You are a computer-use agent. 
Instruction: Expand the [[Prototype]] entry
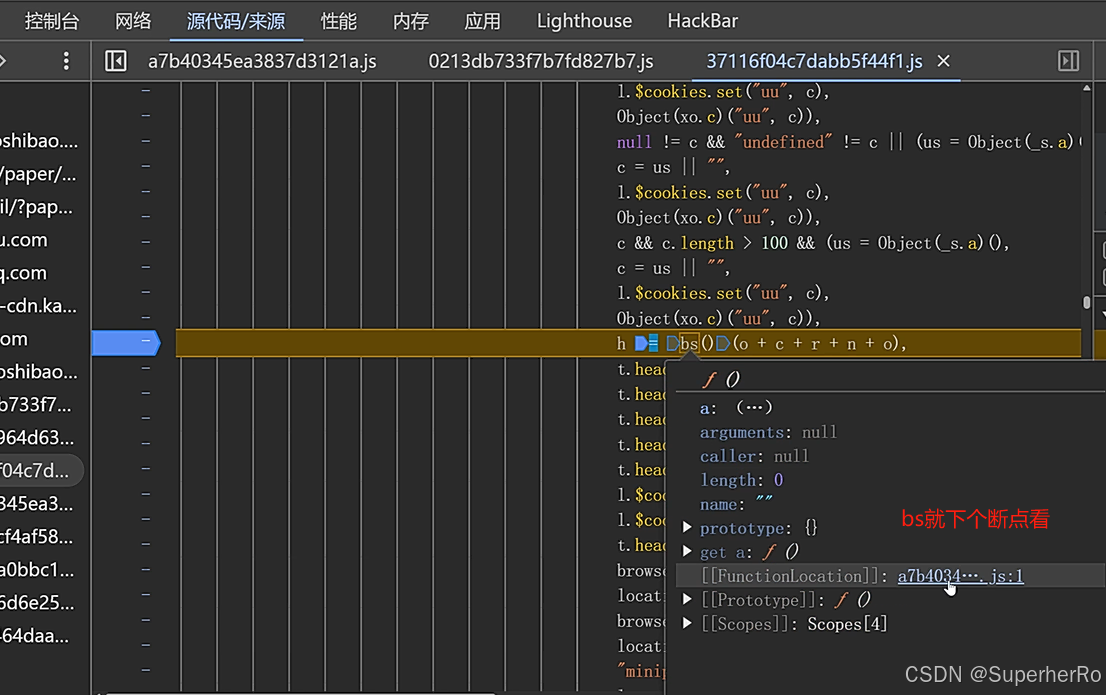(687, 599)
